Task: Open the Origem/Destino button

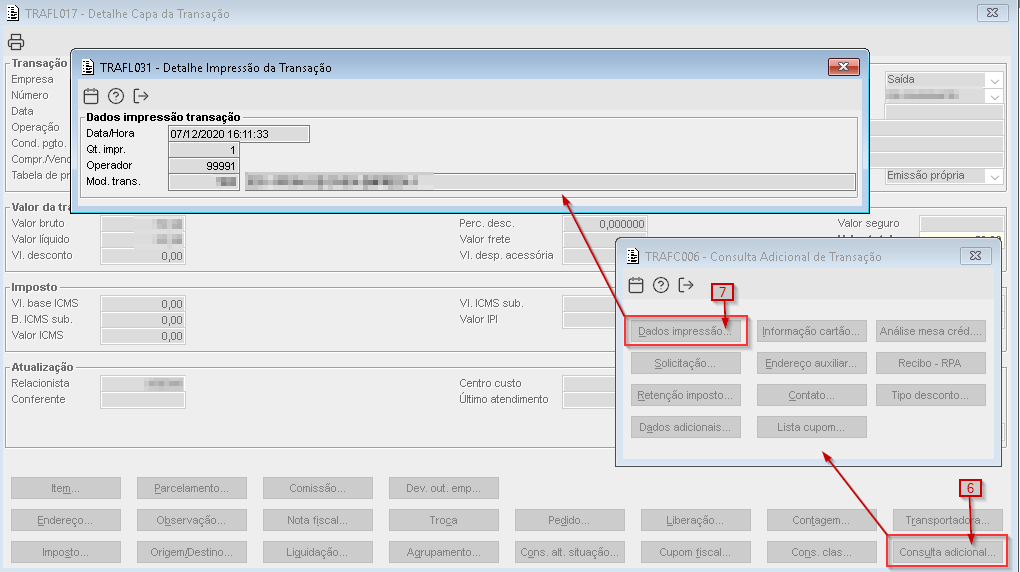Action: (192, 552)
